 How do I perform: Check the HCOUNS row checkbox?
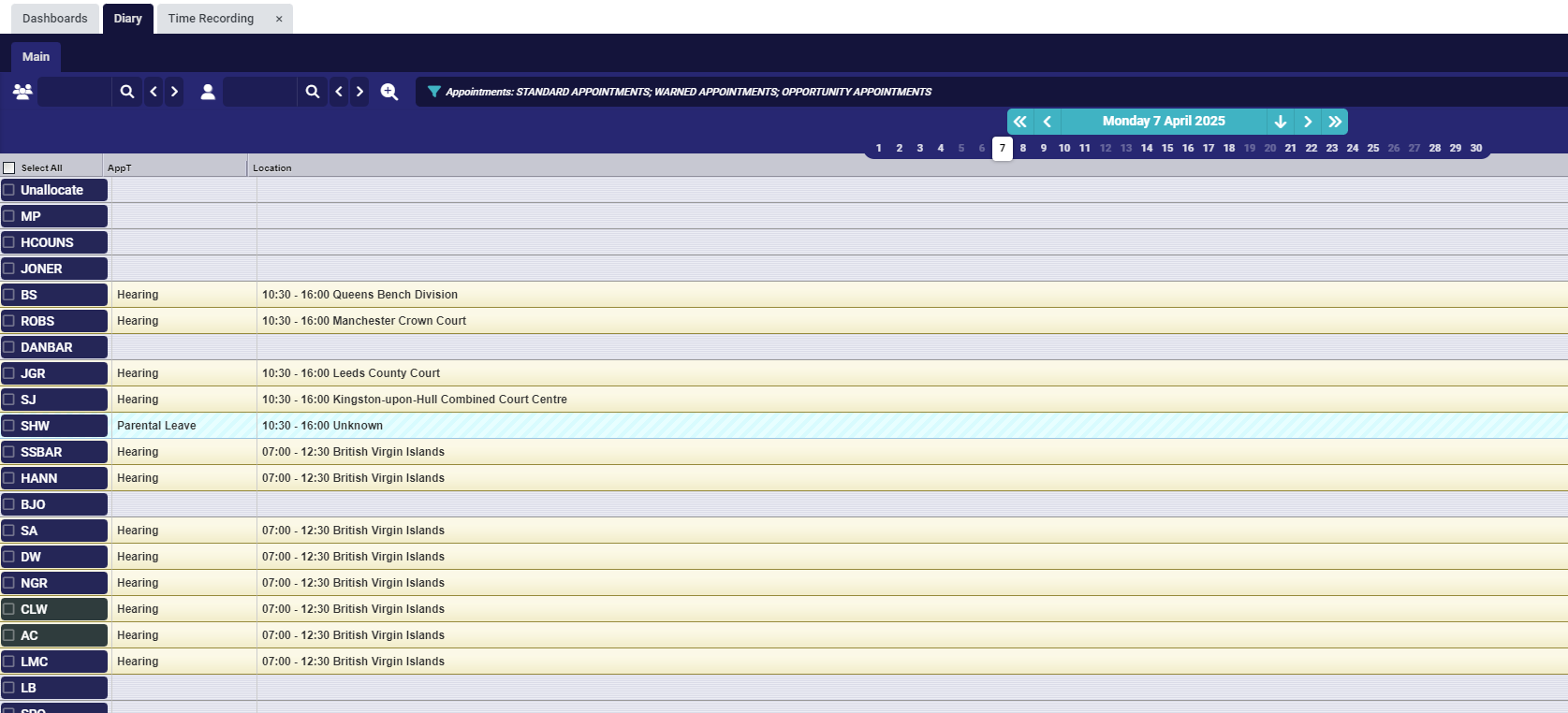9,242
